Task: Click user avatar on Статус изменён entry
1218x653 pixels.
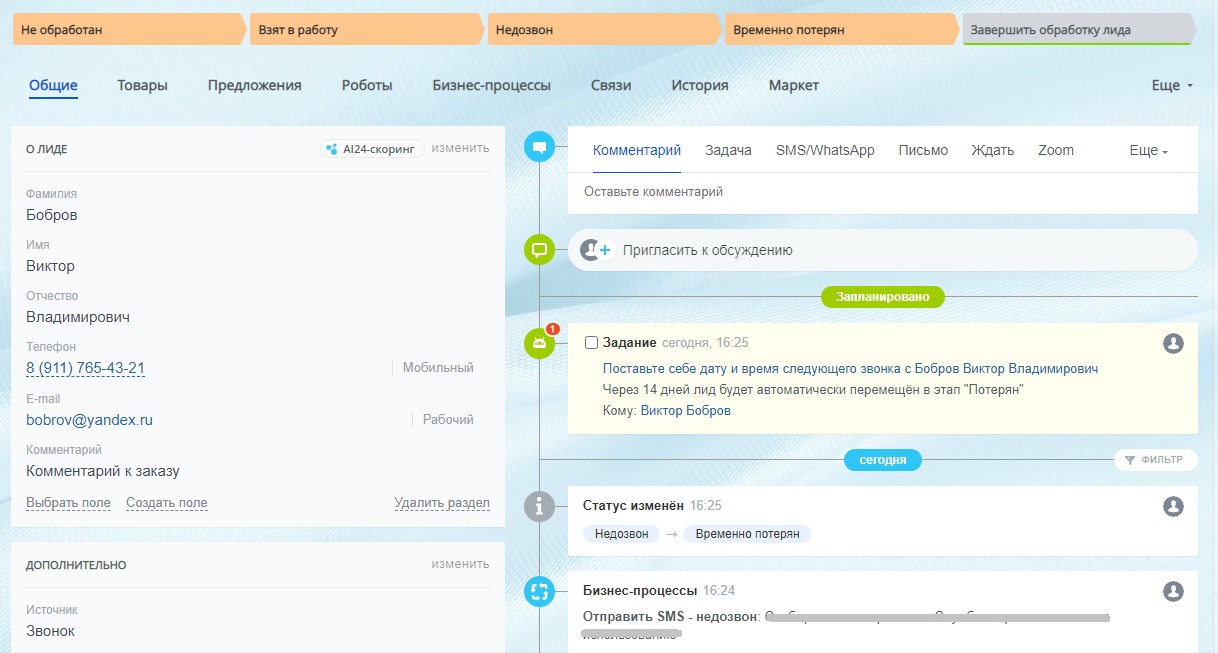Action: (x=1174, y=507)
